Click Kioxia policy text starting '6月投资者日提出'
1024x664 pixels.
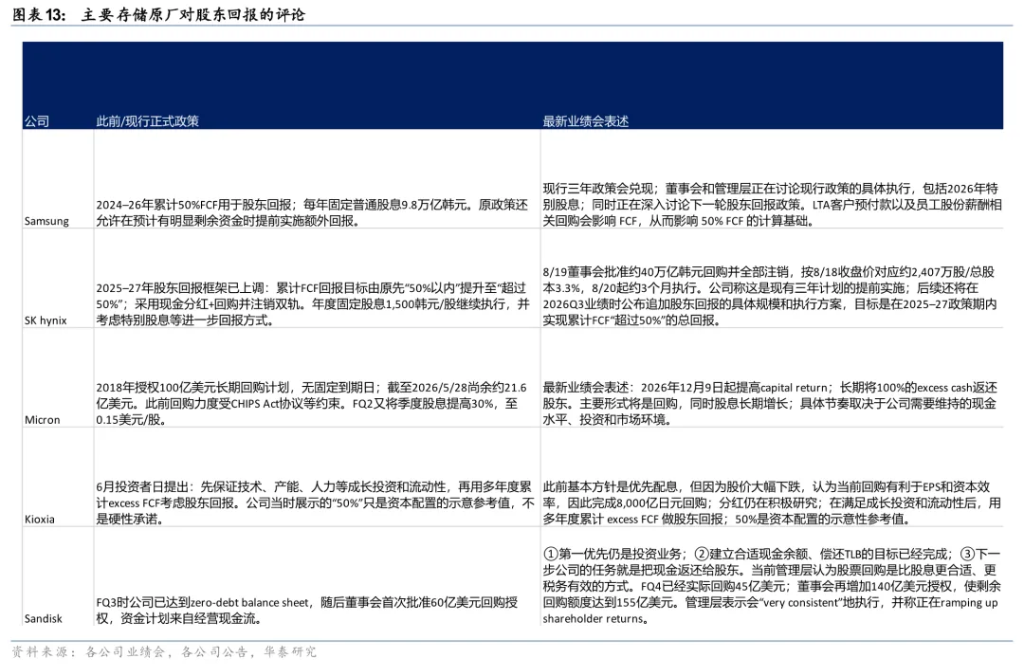point(315,503)
